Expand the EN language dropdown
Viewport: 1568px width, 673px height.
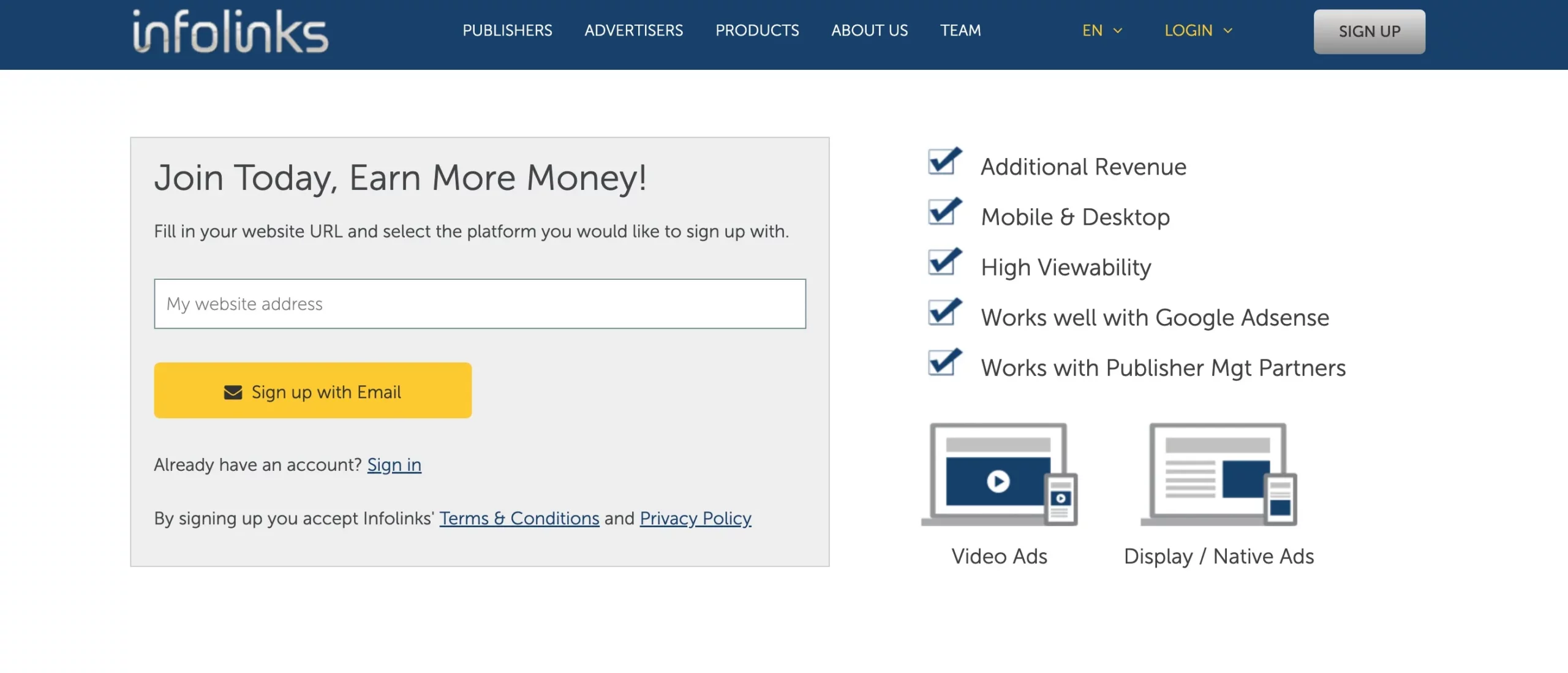1100,29
